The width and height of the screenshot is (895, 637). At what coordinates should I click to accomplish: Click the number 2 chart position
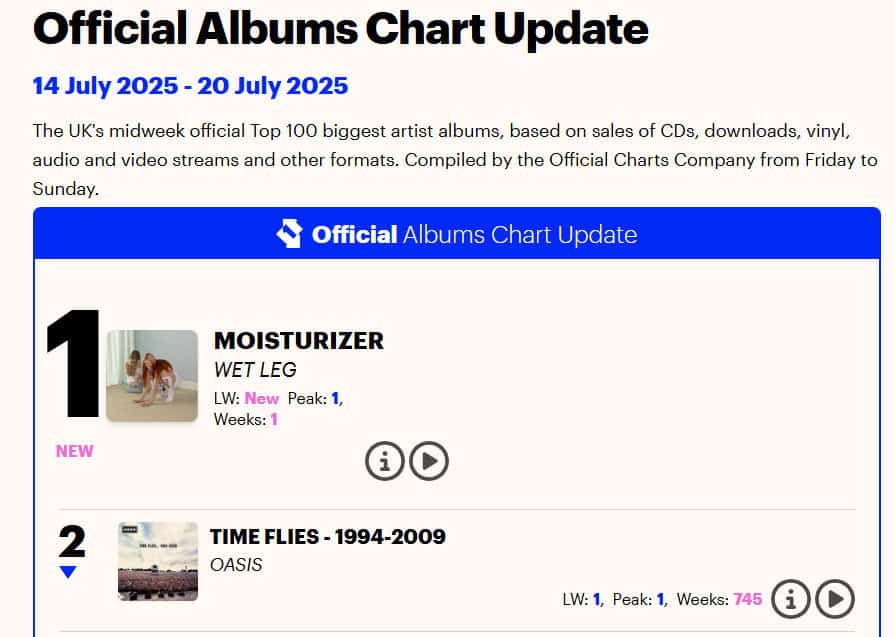[72, 542]
